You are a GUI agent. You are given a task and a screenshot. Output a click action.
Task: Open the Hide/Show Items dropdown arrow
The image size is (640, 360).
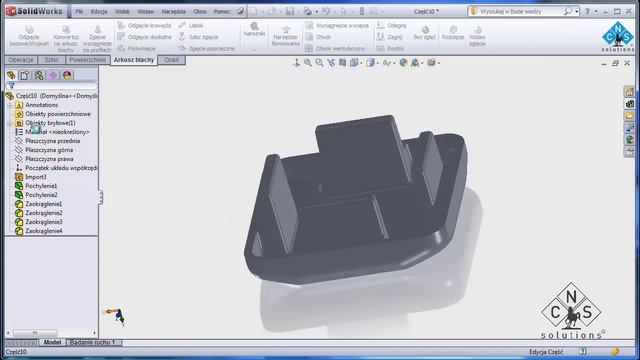[x=394, y=63]
